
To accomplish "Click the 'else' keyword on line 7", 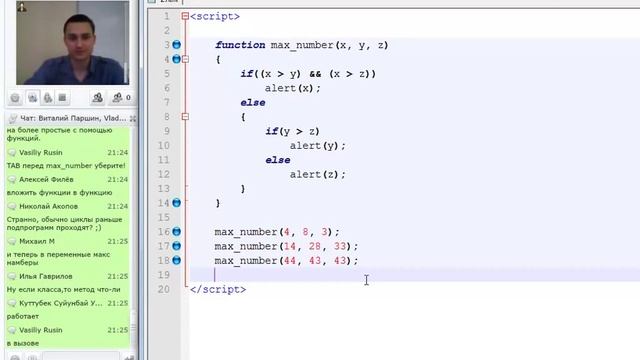I will pyautogui.click(x=253, y=103).
